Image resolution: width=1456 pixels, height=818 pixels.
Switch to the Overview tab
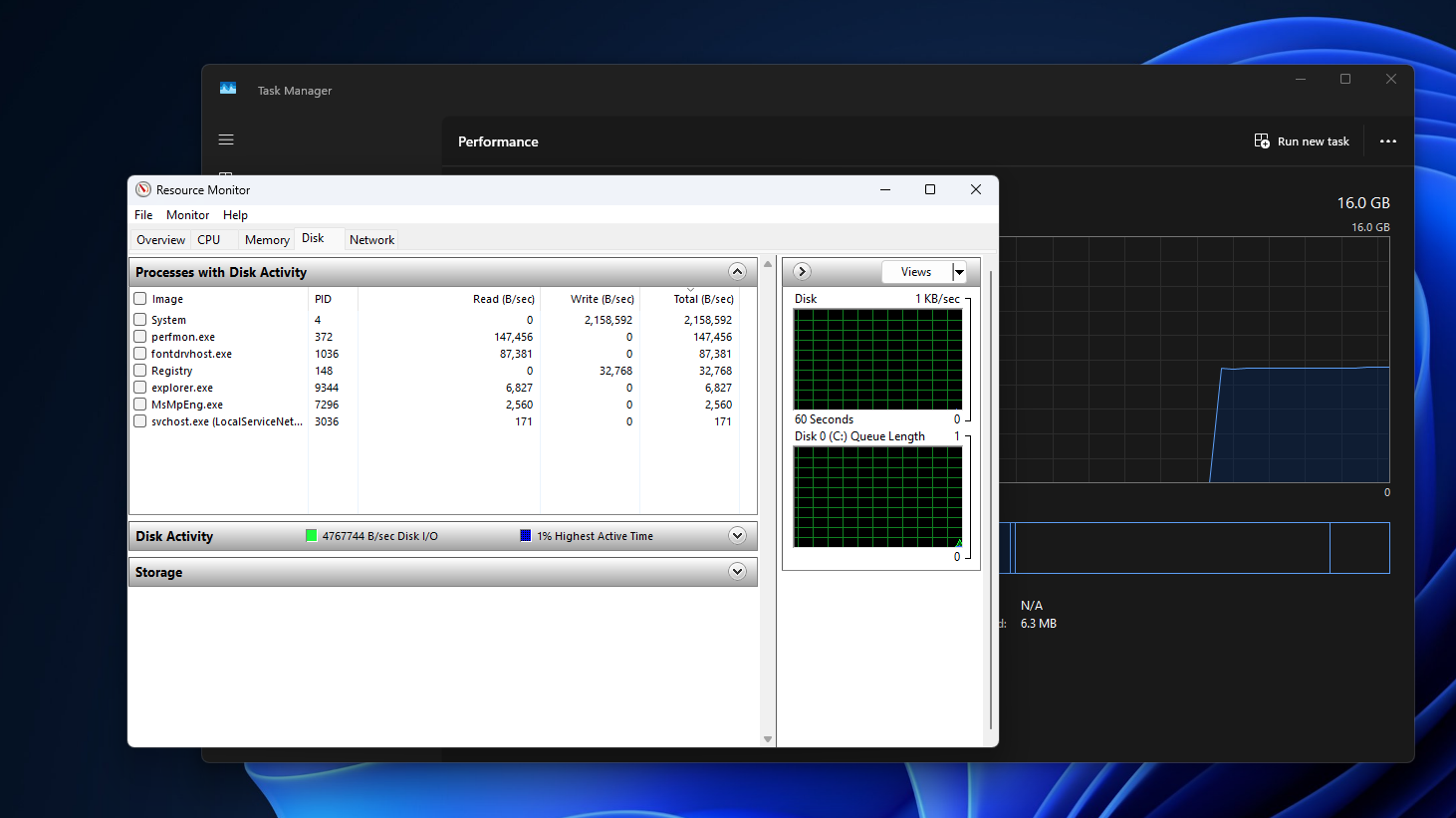(160, 240)
